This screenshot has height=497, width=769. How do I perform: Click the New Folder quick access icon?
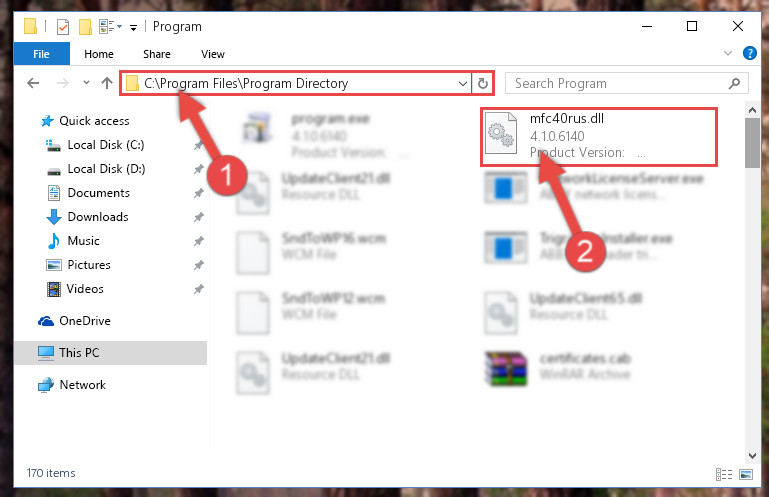[x=85, y=26]
